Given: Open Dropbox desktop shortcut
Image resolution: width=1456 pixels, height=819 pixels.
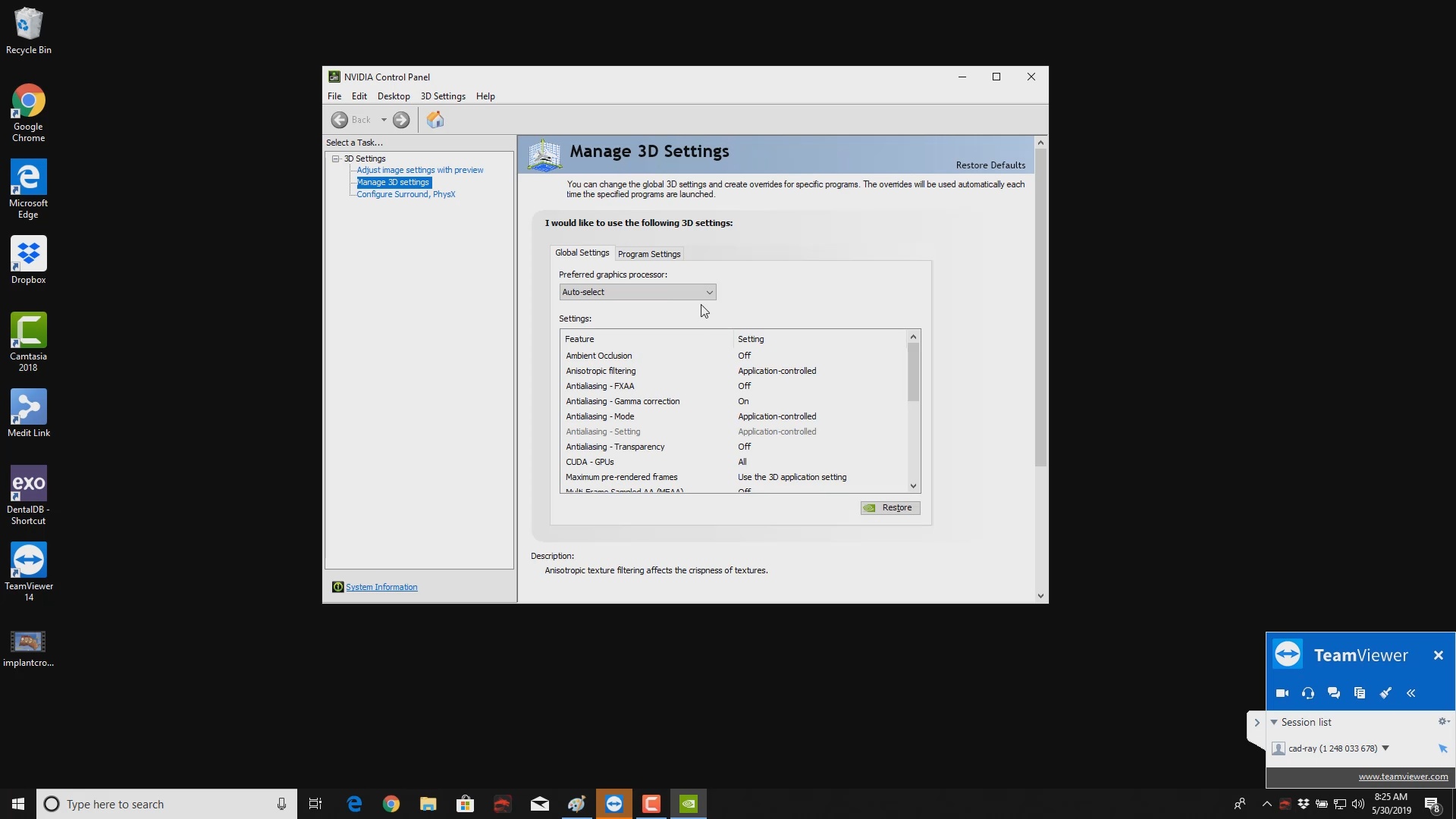Looking at the screenshot, I should [28, 260].
